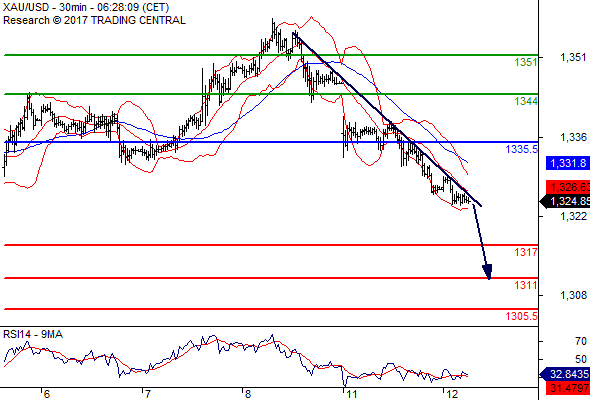Click date marker 12 on time axis
The height and width of the screenshot is (400, 590).
[x=453, y=394]
